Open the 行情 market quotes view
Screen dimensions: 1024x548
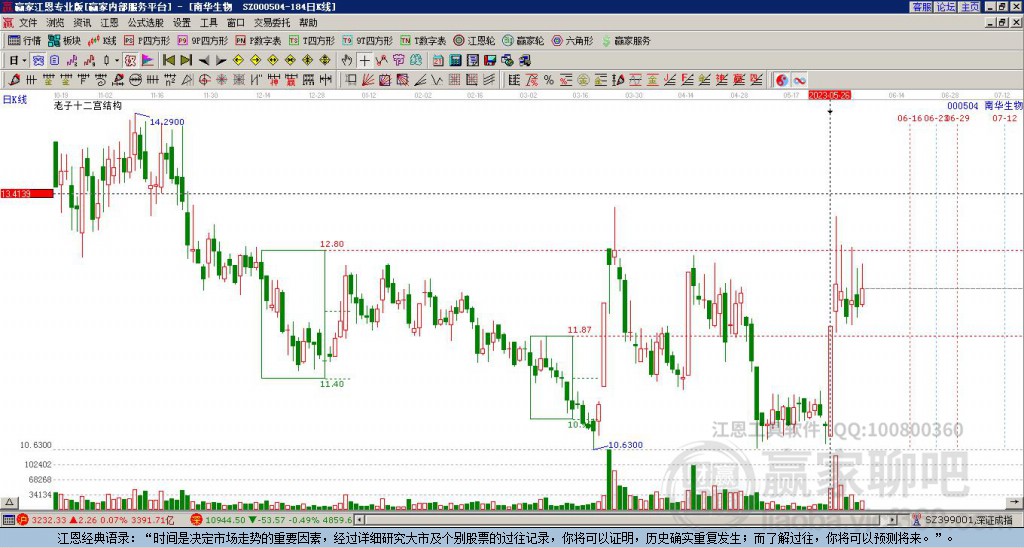pyautogui.click(x=24, y=40)
